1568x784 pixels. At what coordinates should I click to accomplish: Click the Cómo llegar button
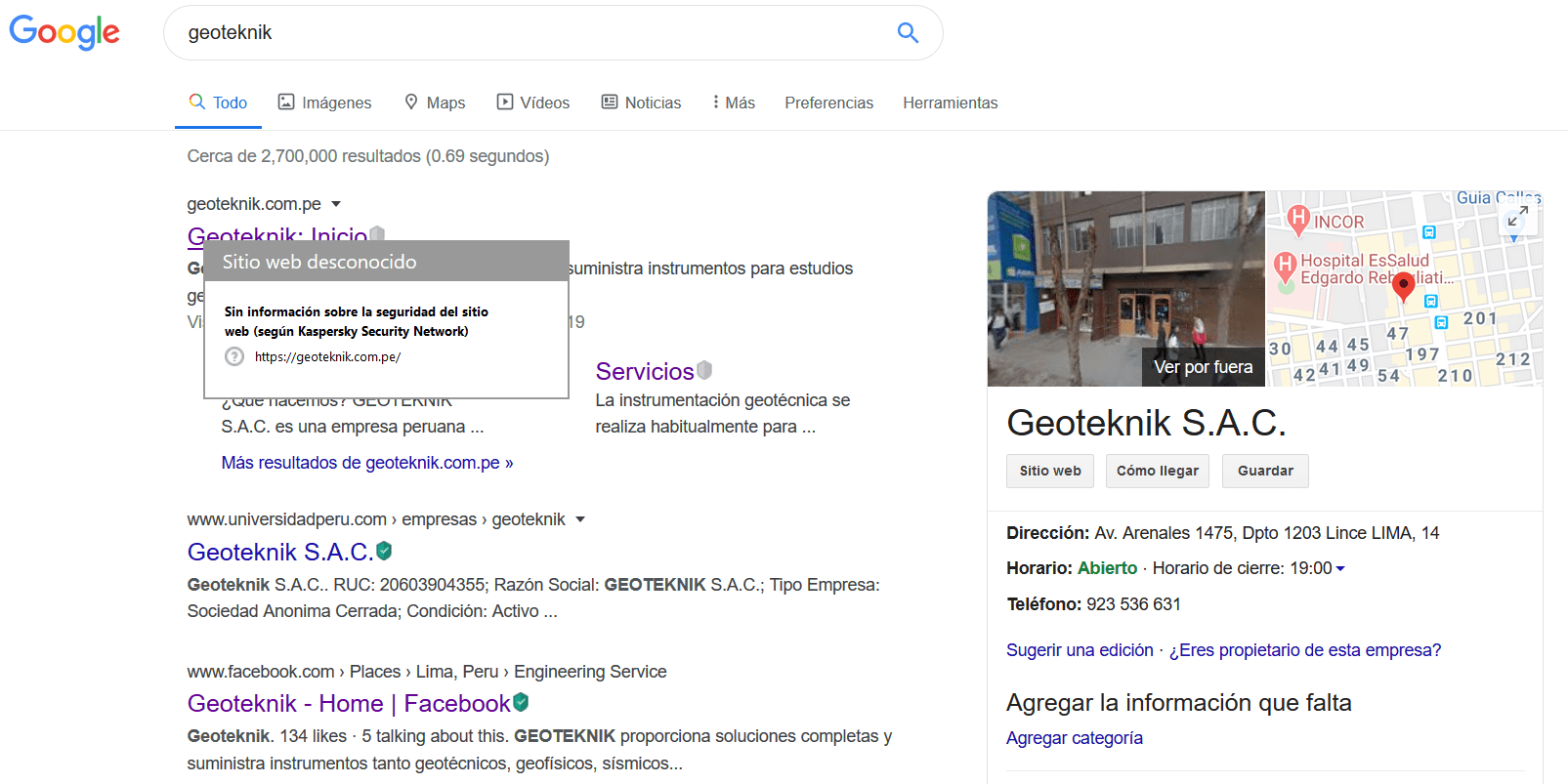coord(1158,471)
